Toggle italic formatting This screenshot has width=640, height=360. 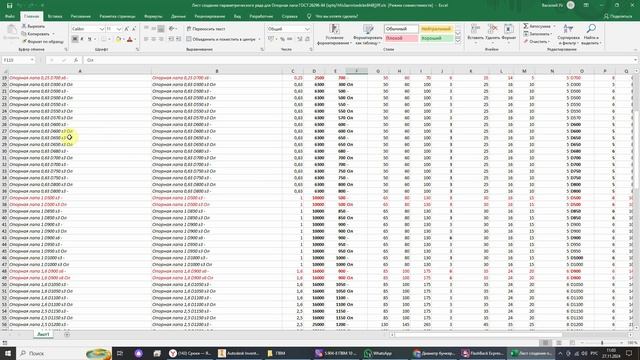click(82, 39)
